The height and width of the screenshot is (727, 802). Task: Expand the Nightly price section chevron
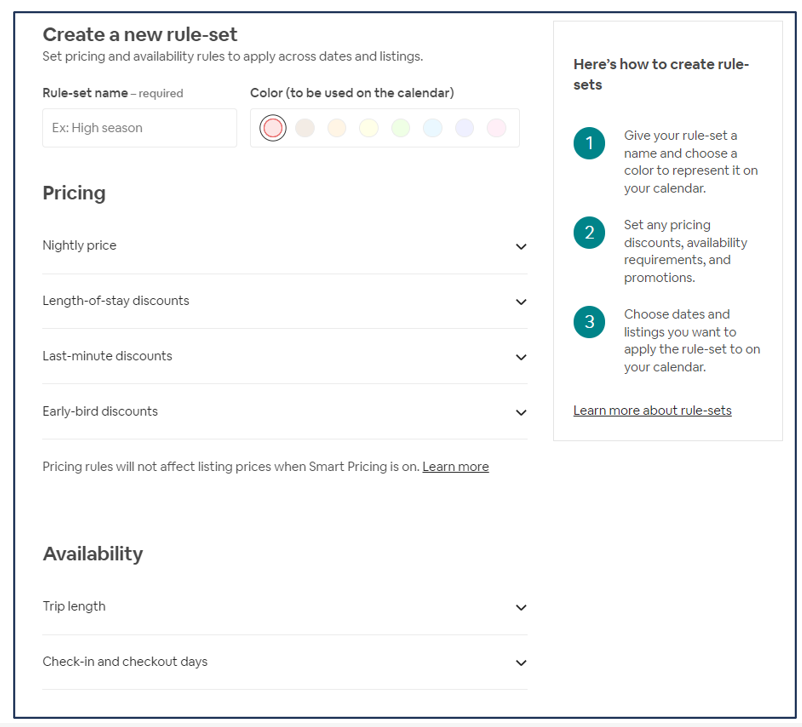click(520, 247)
